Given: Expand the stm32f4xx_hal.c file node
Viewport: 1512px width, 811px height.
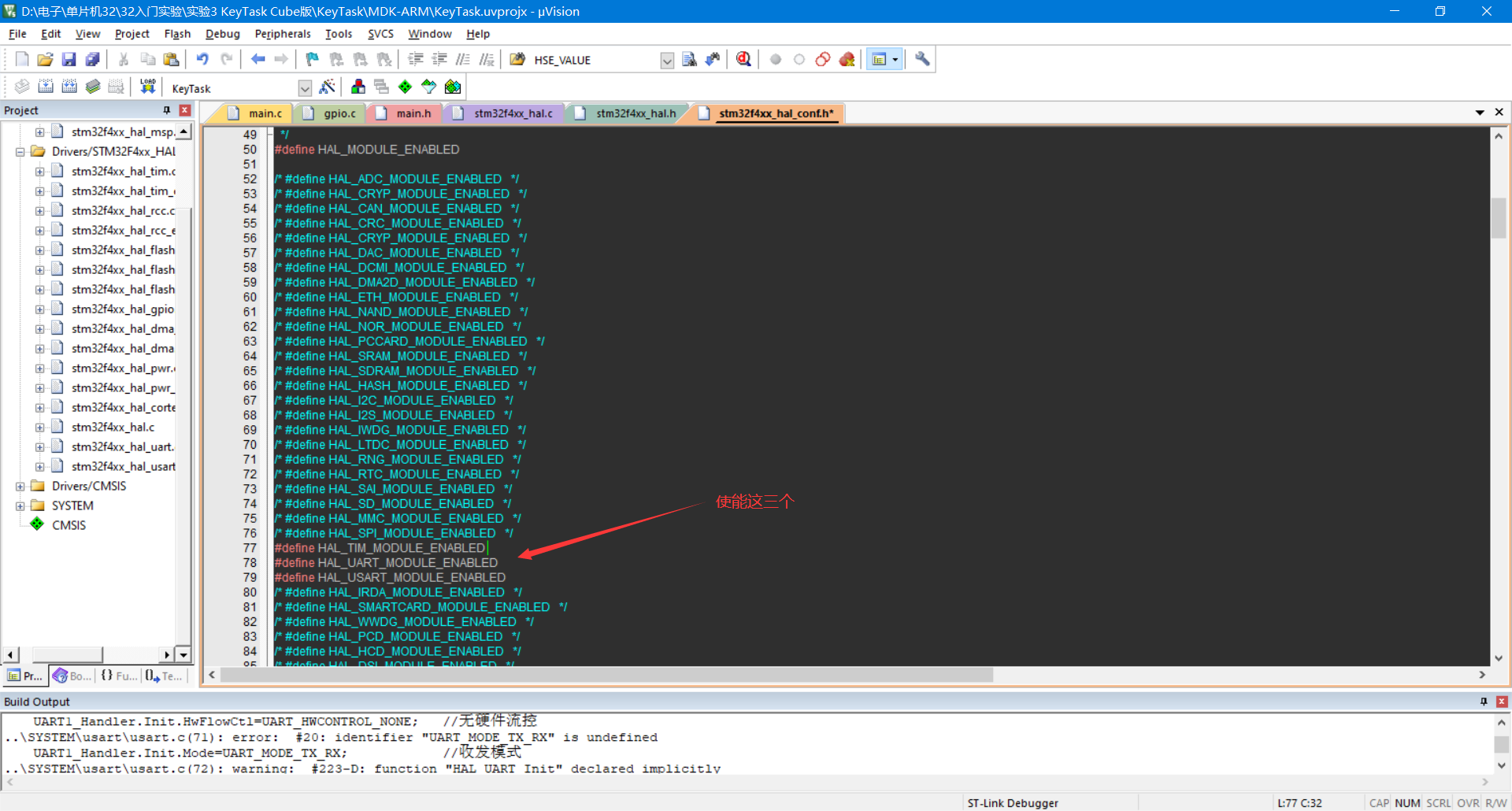Looking at the screenshot, I should (39, 427).
